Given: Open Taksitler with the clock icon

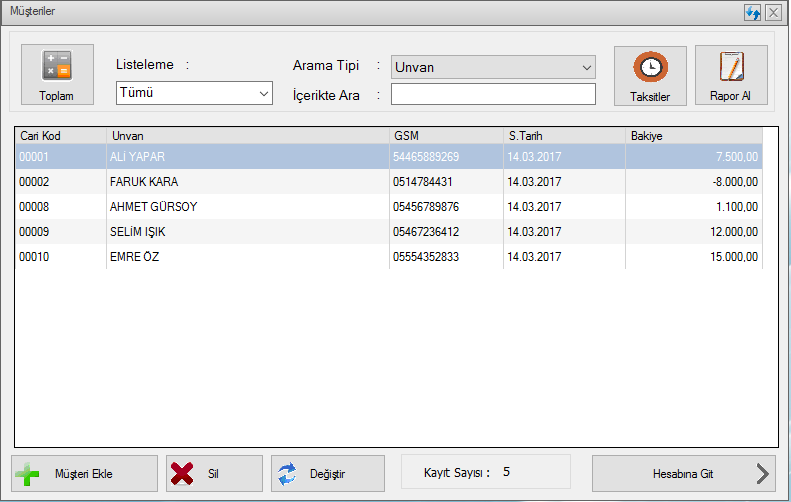Looking at the screenshot, I should pyautogui.click(x=650, y=67).
